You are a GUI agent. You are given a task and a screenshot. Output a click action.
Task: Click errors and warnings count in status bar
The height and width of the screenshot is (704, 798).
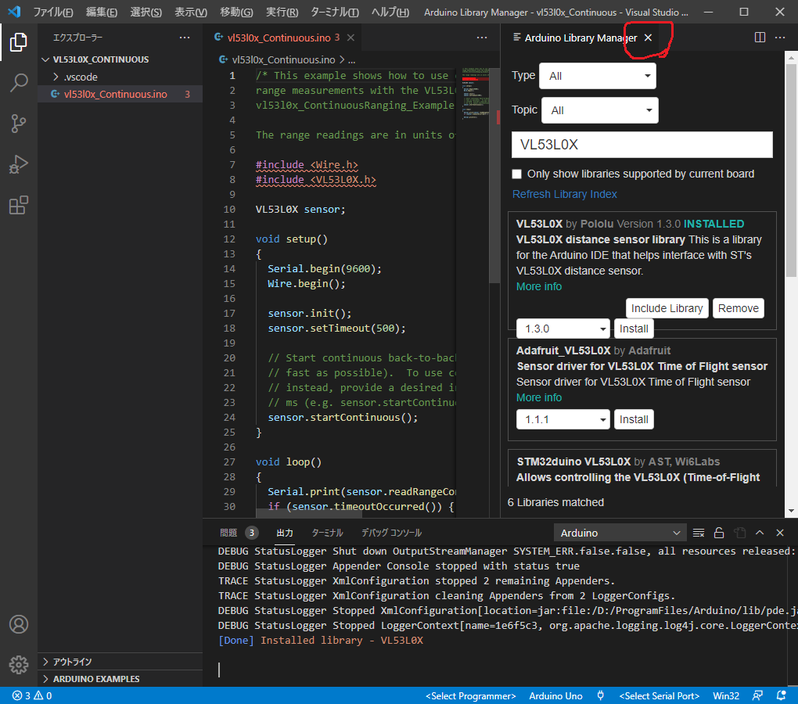point(32,695)
